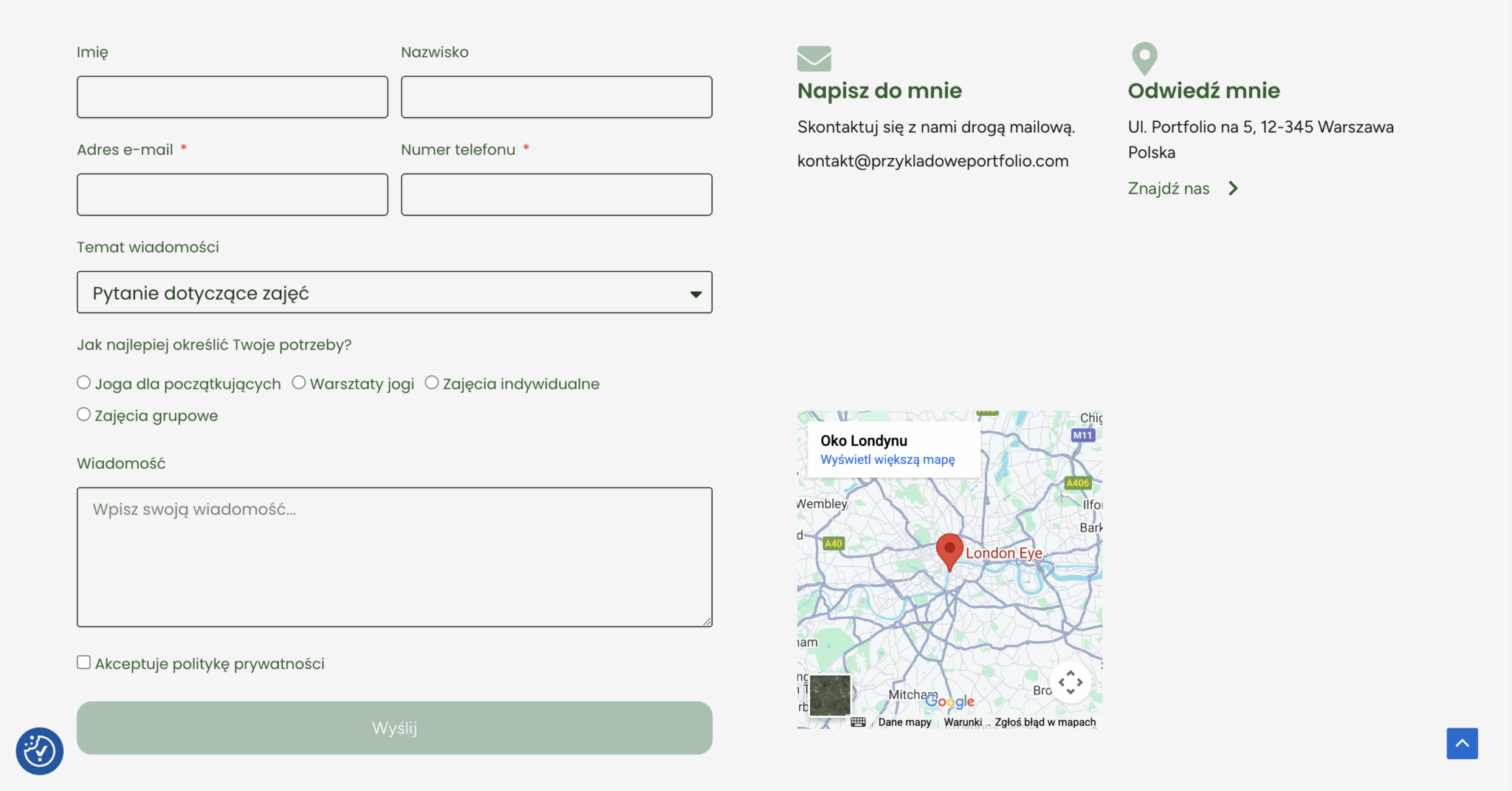Toggle the map camera controls icon
This screenshot has height=791, width=1512.
(1070, 682)
